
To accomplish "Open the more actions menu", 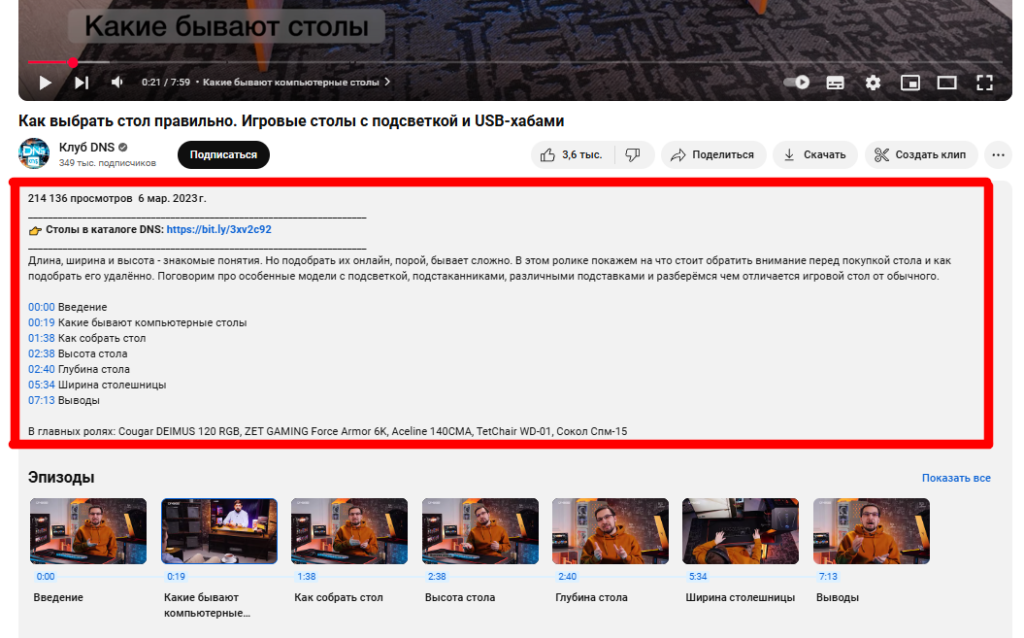I will (998, 155).
